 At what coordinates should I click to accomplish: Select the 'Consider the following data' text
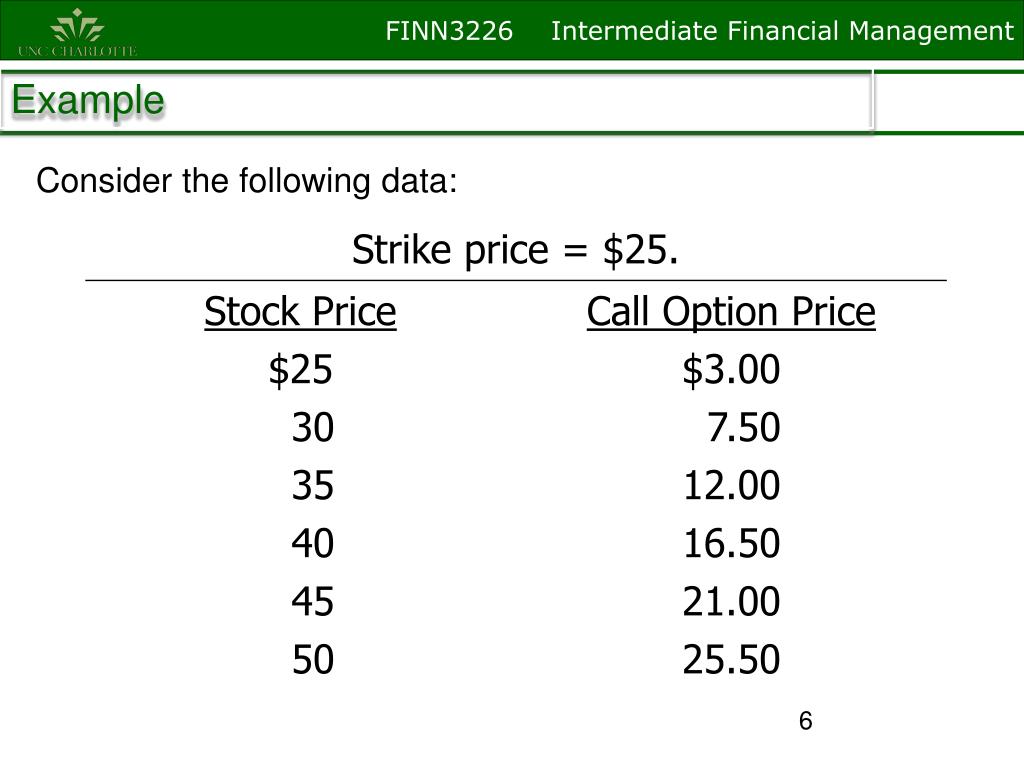pyautogui.click(x=247, y=181)
